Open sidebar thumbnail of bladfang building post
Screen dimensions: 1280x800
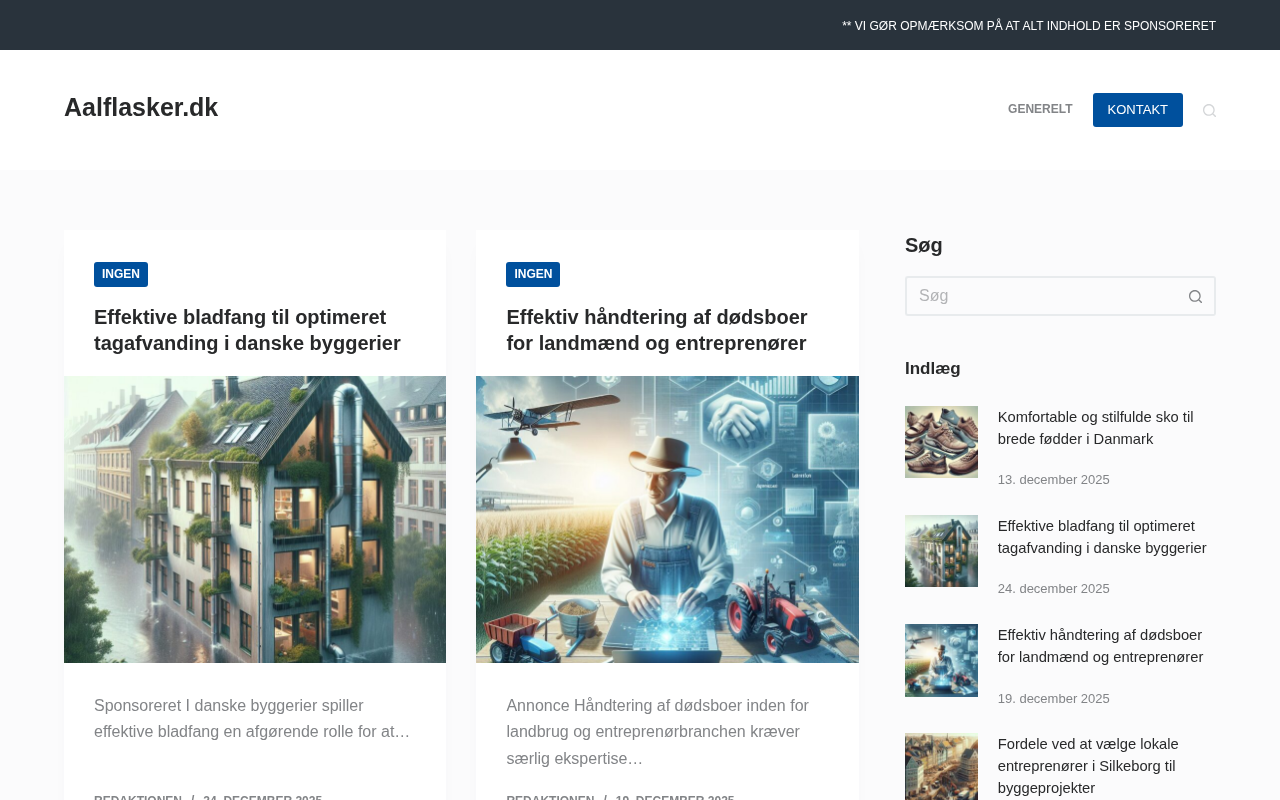941,551
